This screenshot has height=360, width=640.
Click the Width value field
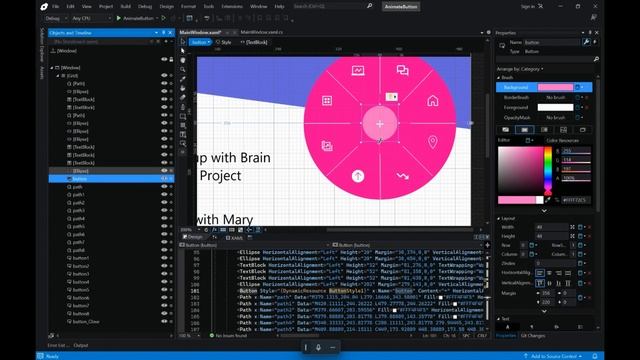point(551,227)
